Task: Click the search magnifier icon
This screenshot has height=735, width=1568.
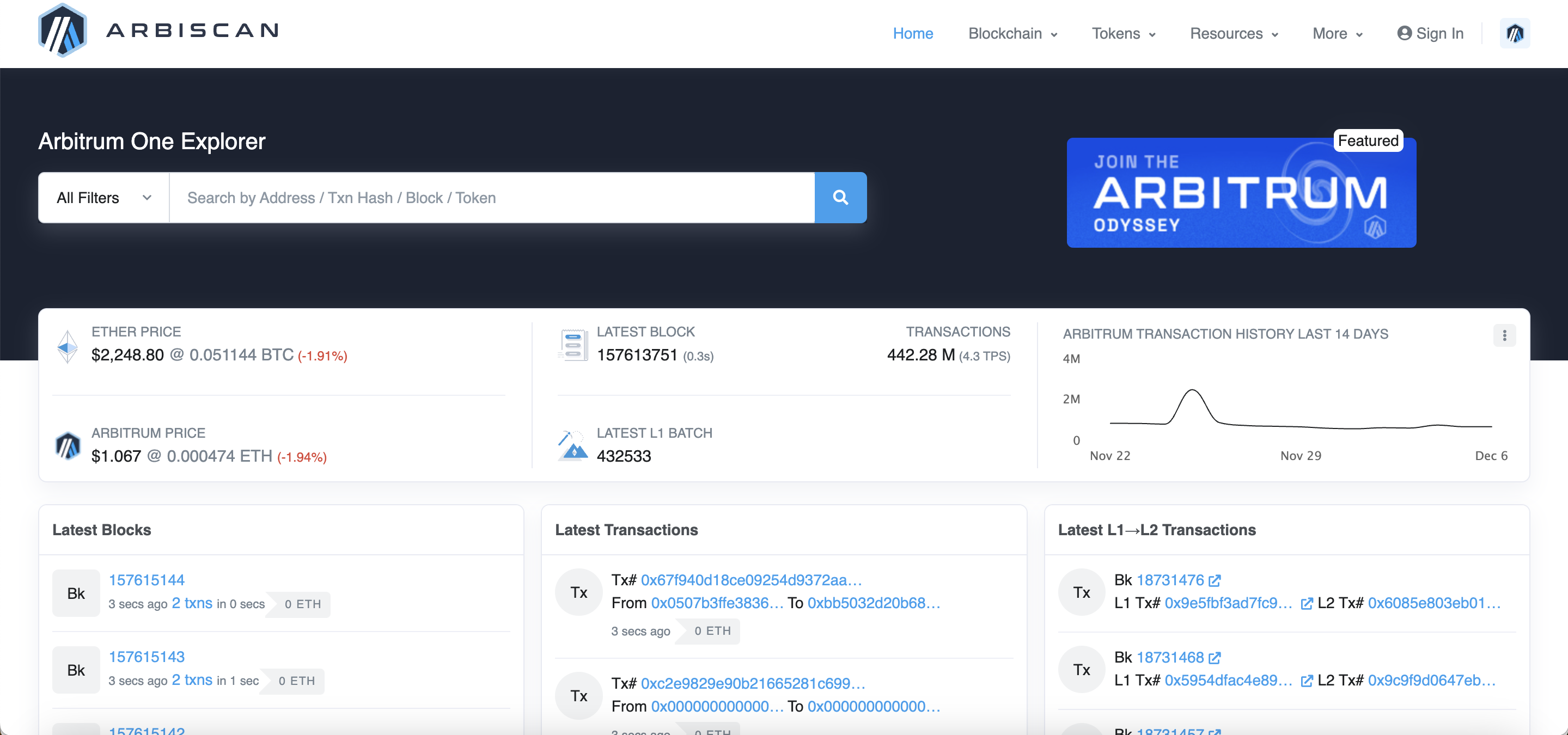Action: click(840, 197)
